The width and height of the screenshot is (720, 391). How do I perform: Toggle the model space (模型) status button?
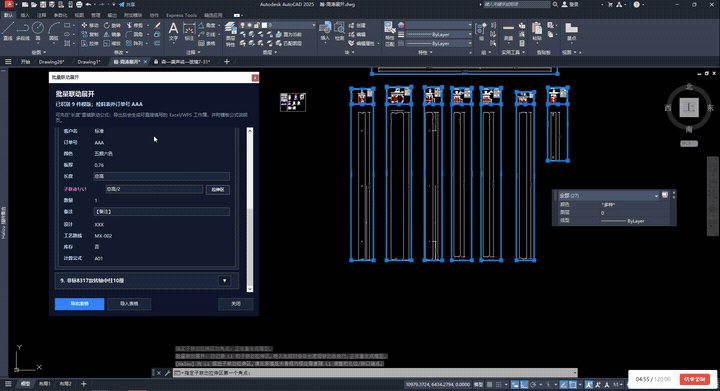pyautogui.click(x=478, y=385)
